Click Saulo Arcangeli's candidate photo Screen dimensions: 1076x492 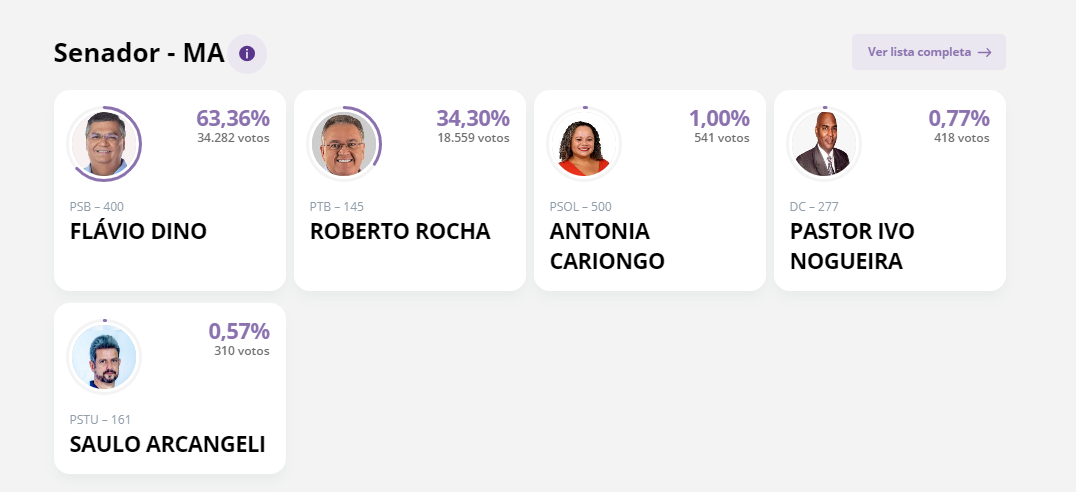(105, 357)
